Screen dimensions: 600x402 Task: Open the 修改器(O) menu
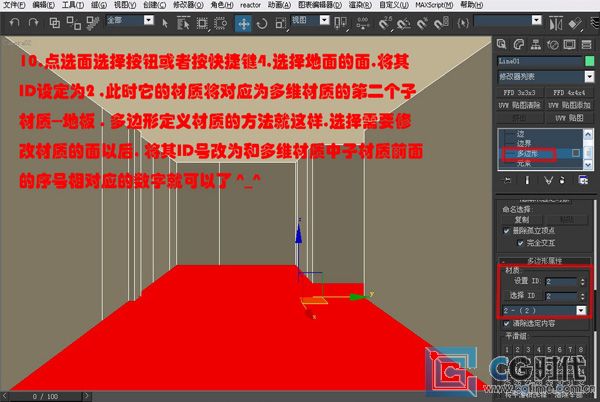[x=188, y=5]
